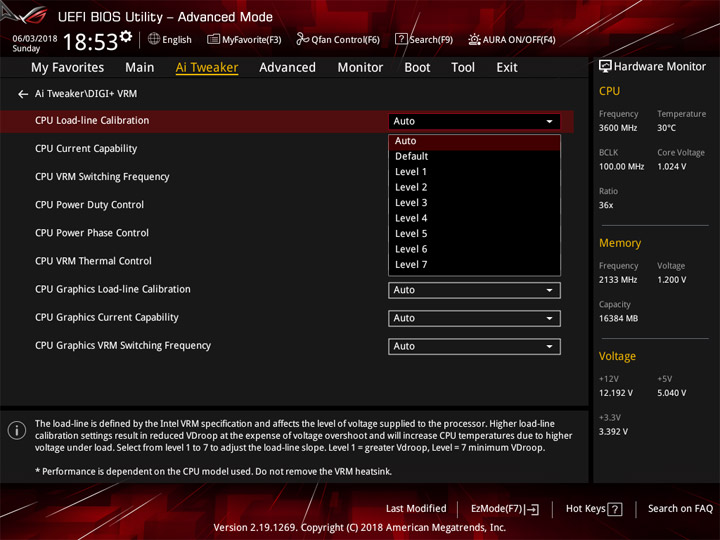The width and height of the screenshot is (720, 540).
Task: Toggle AURA ON/OFF lighting icon
Action: click(474, 39)
